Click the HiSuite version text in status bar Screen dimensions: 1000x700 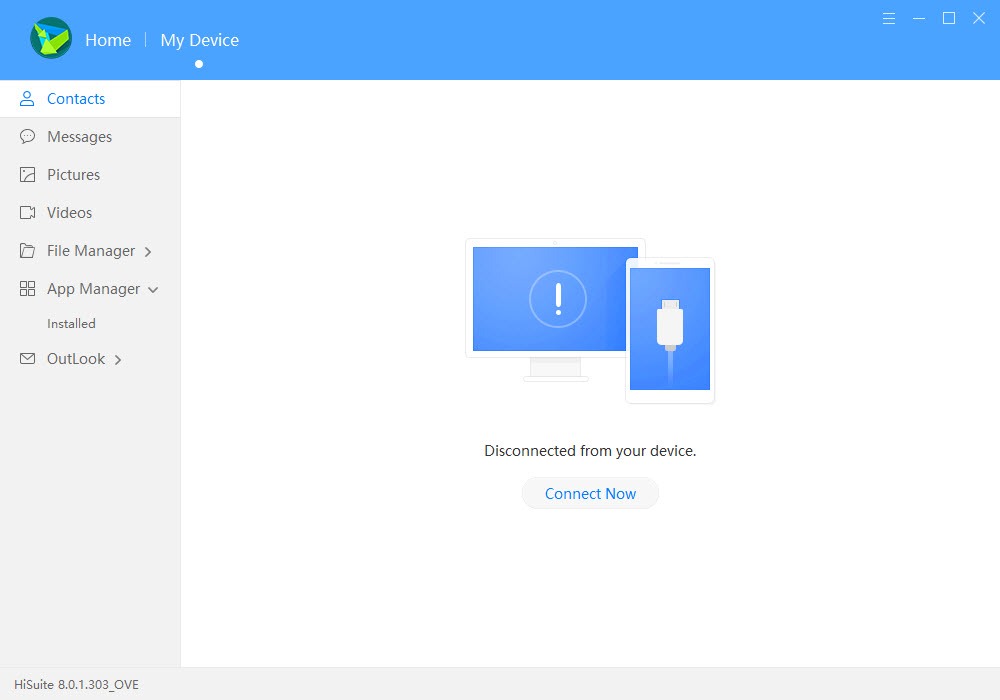76,685
